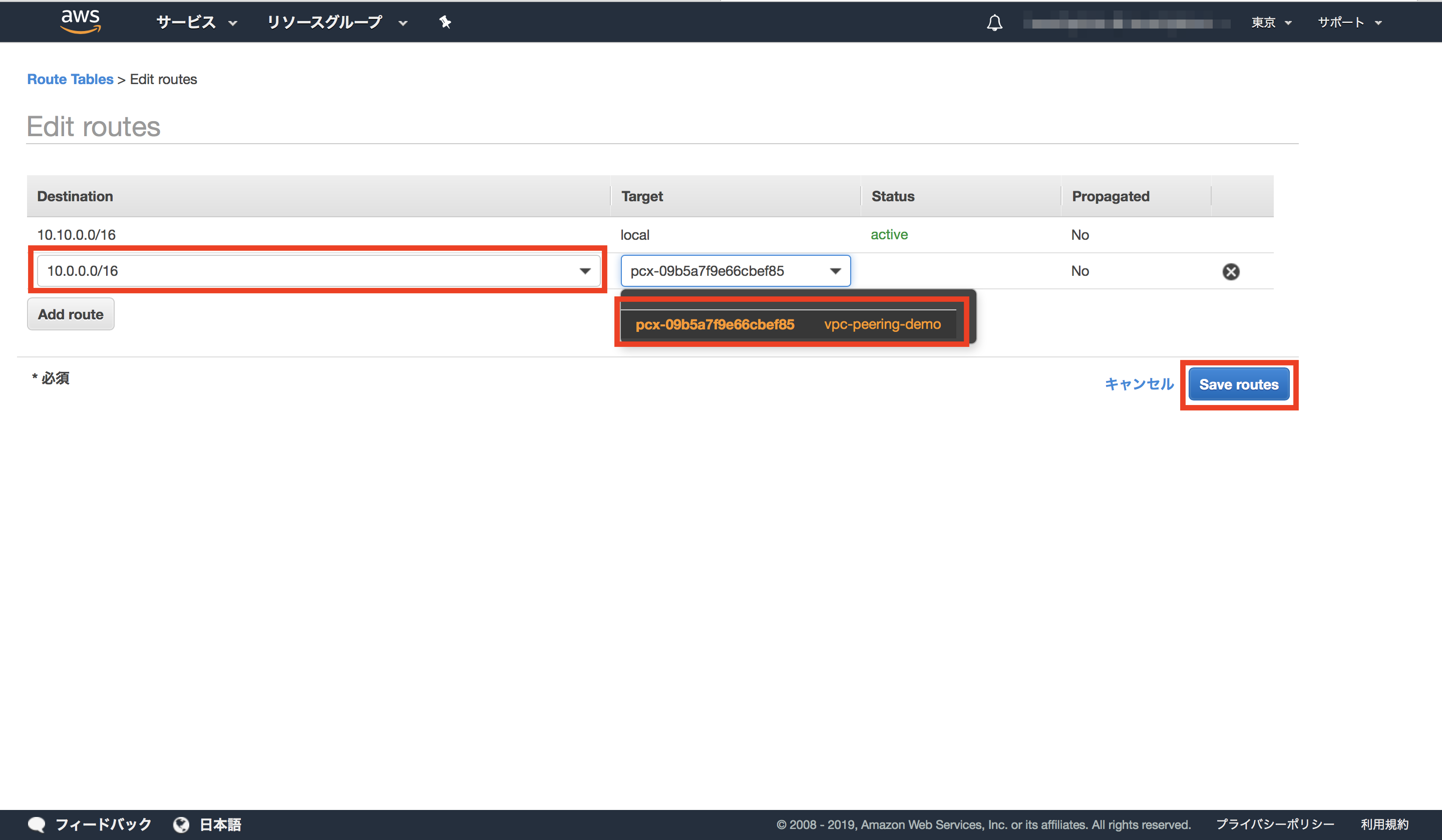Click the account name in top bar
The image size is (1442, 840).
pyautogui.click(x=1126, y=24)
